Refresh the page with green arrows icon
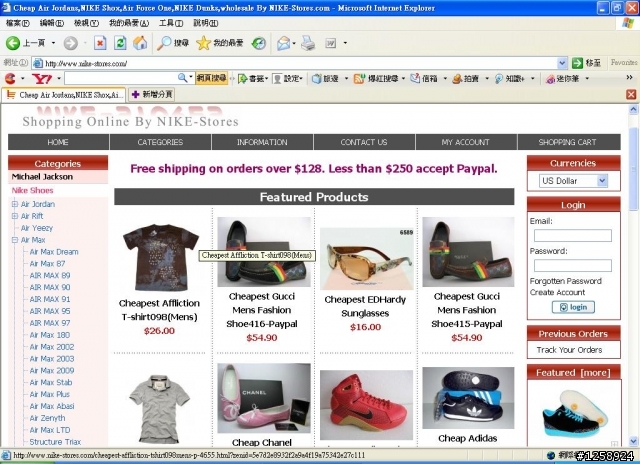This screenshot has height=464, width=640. click(x=120, y=43)
